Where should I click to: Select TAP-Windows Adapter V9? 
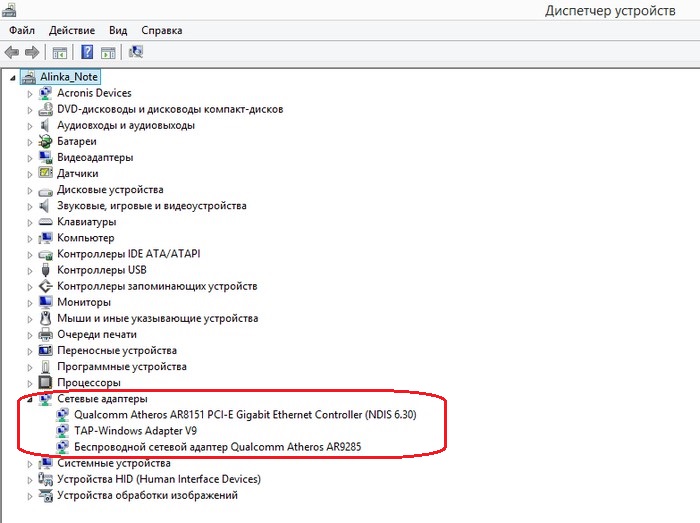point(135,431)
